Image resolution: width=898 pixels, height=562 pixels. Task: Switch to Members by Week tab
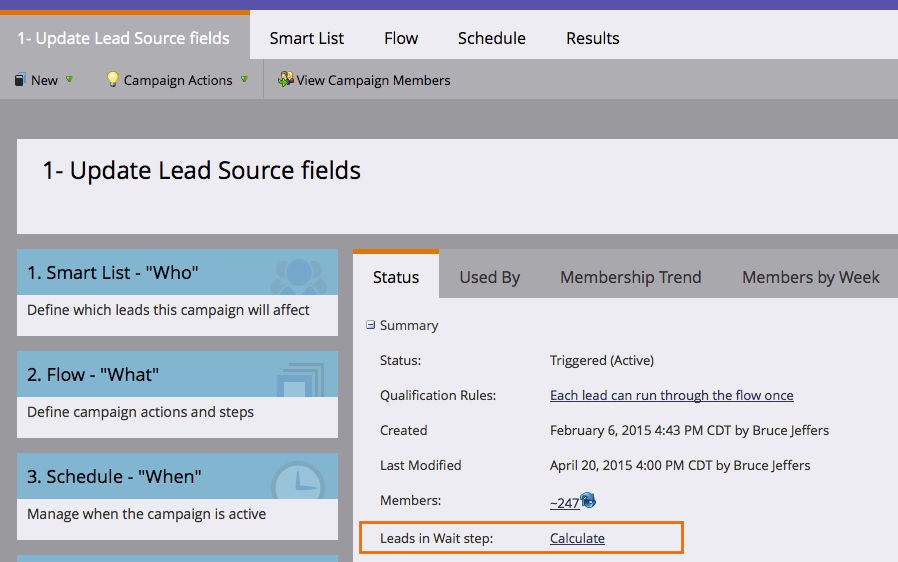810,277
